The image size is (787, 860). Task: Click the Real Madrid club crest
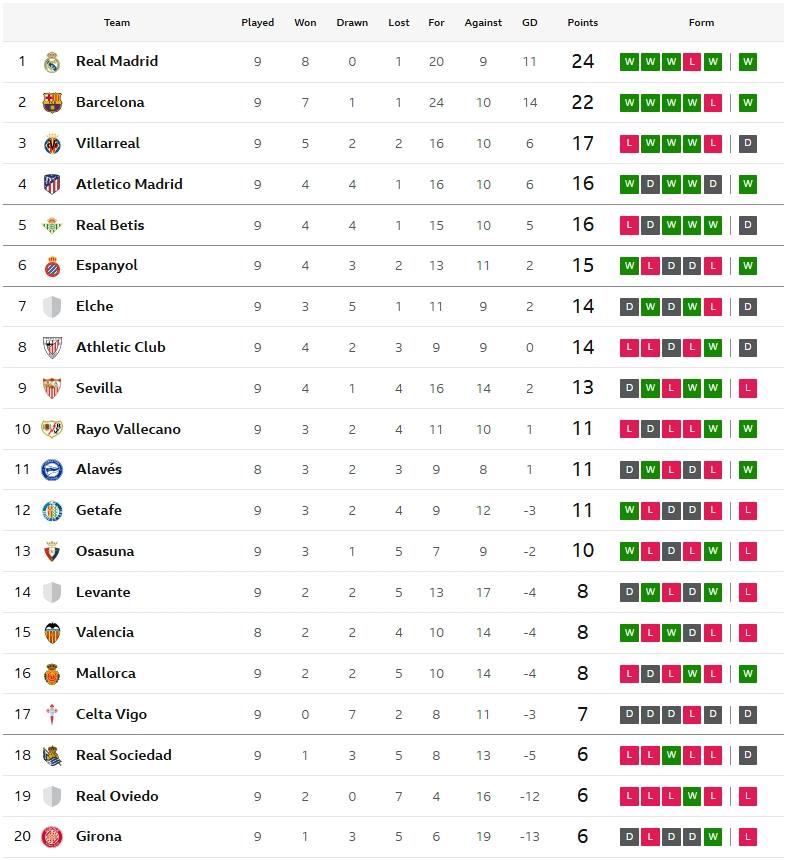click(x=52, y=62)
